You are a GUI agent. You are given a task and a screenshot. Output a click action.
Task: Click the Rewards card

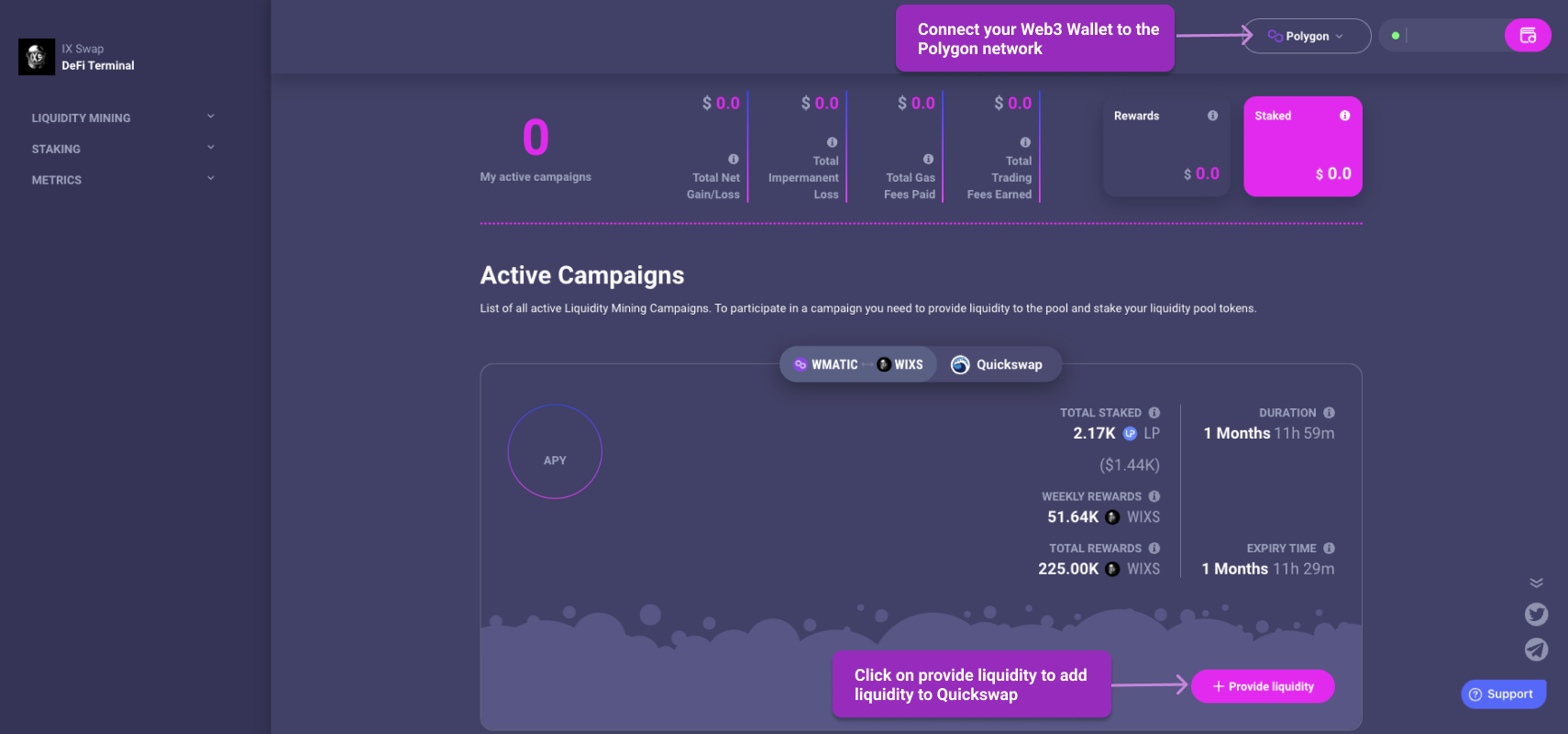[1166, 147]
